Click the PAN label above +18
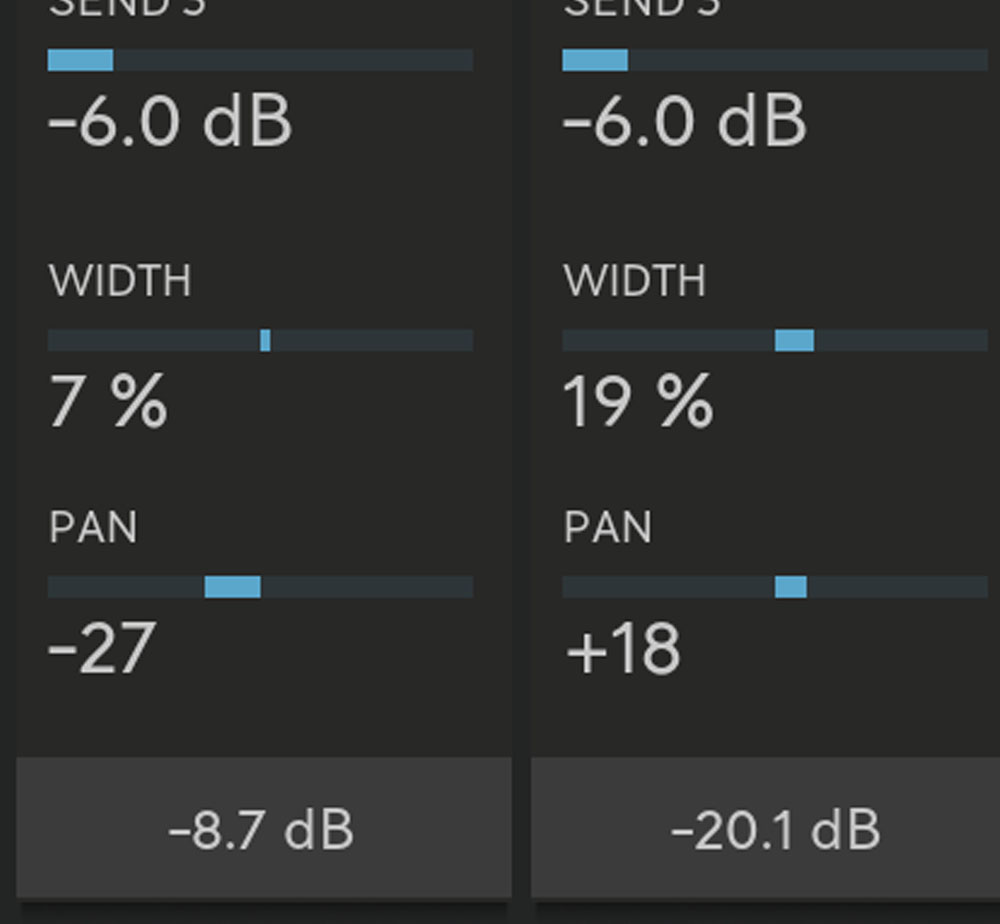Screen dimensions: 1000x924 pyautogui.click(x=608, y=528)
